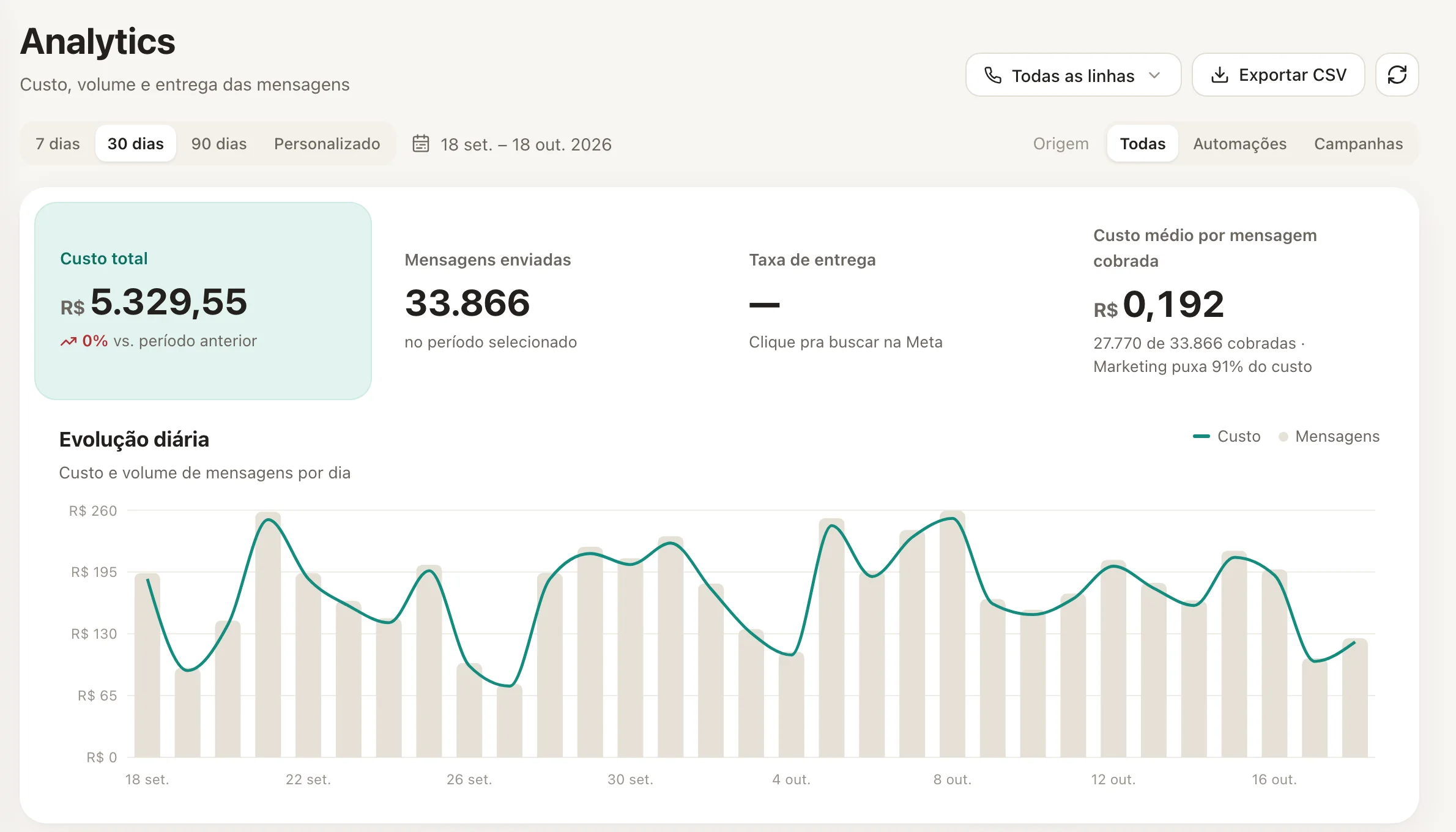The width and height of the screenshot is (1456, 832).
Task: Click the 16 out. x-axis label
Action: [x=1274, y=779]
